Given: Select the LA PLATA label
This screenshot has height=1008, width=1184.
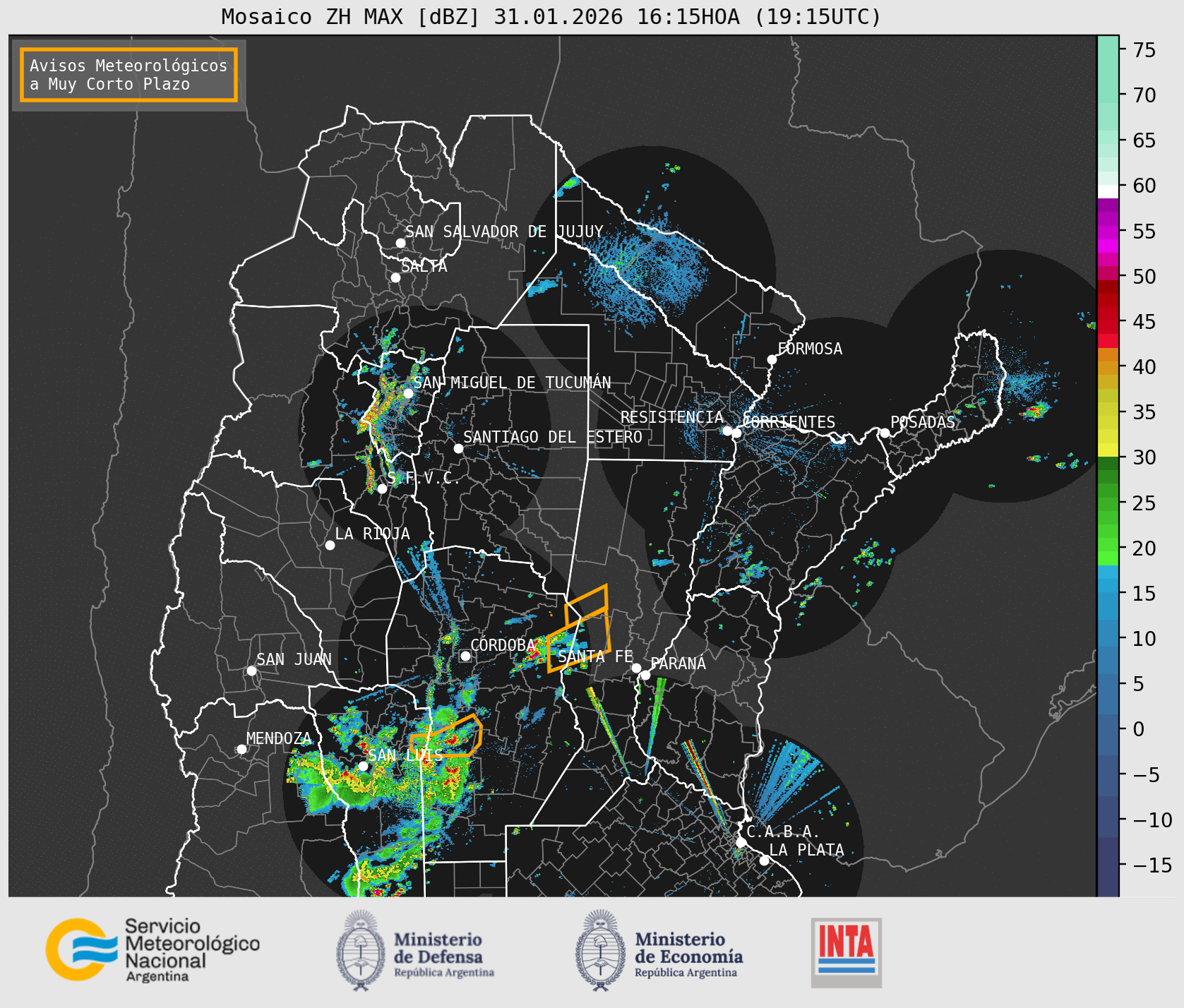Looking at the screenshot, I should click(806, 850).
